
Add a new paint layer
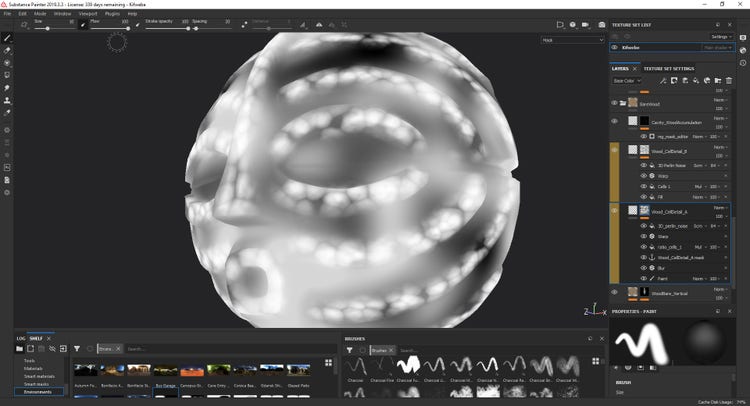[685, 81]
